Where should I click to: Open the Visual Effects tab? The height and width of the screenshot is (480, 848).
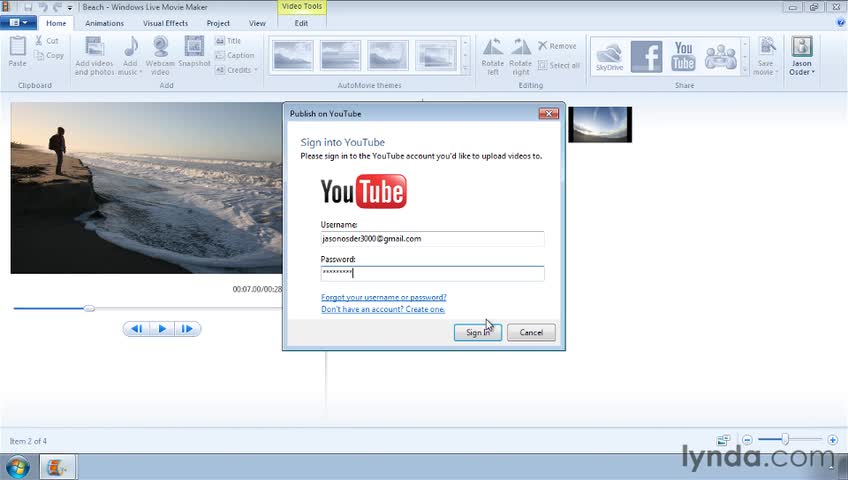point(165,23)
